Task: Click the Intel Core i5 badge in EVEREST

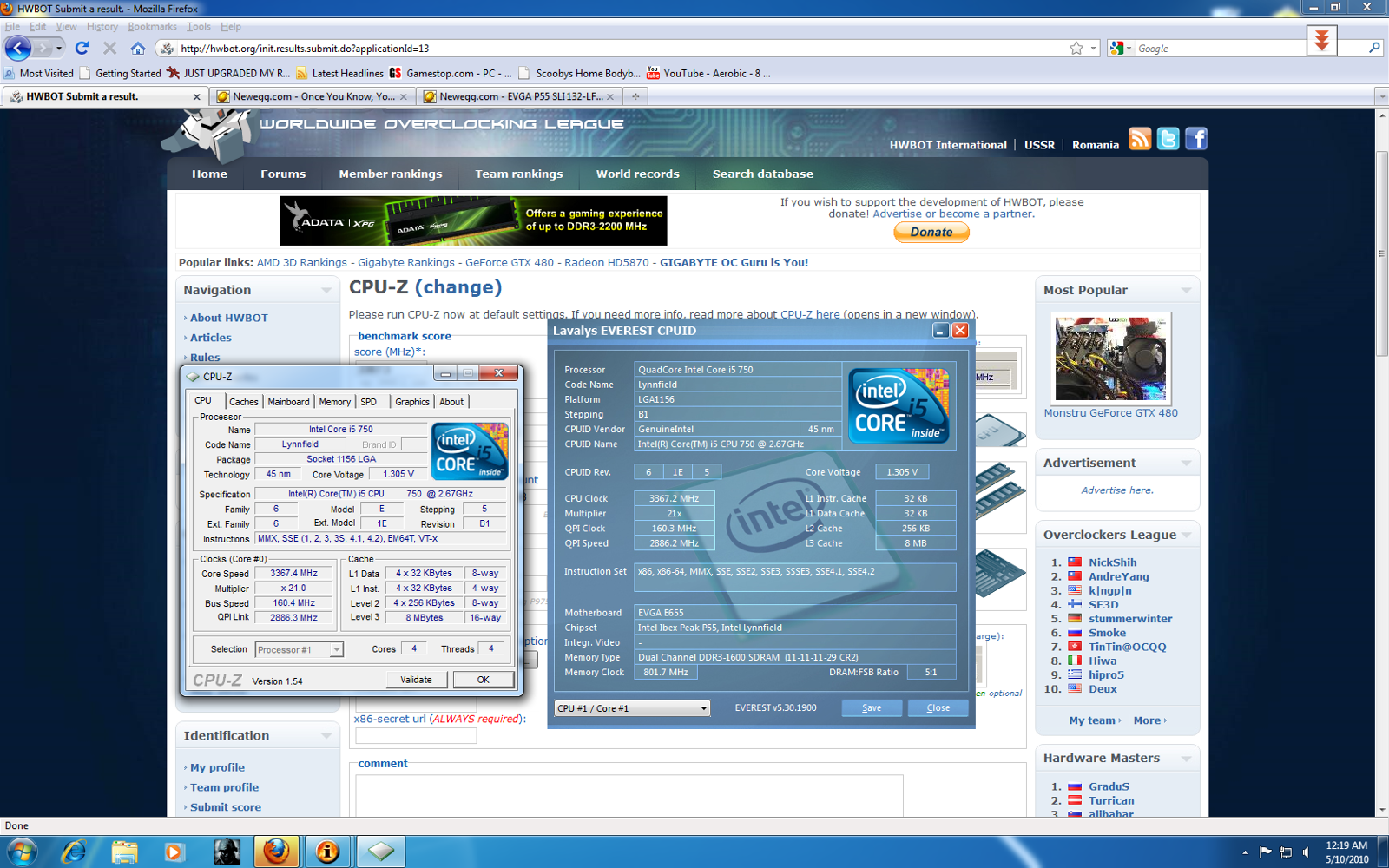Action: (x=899, y=405)
